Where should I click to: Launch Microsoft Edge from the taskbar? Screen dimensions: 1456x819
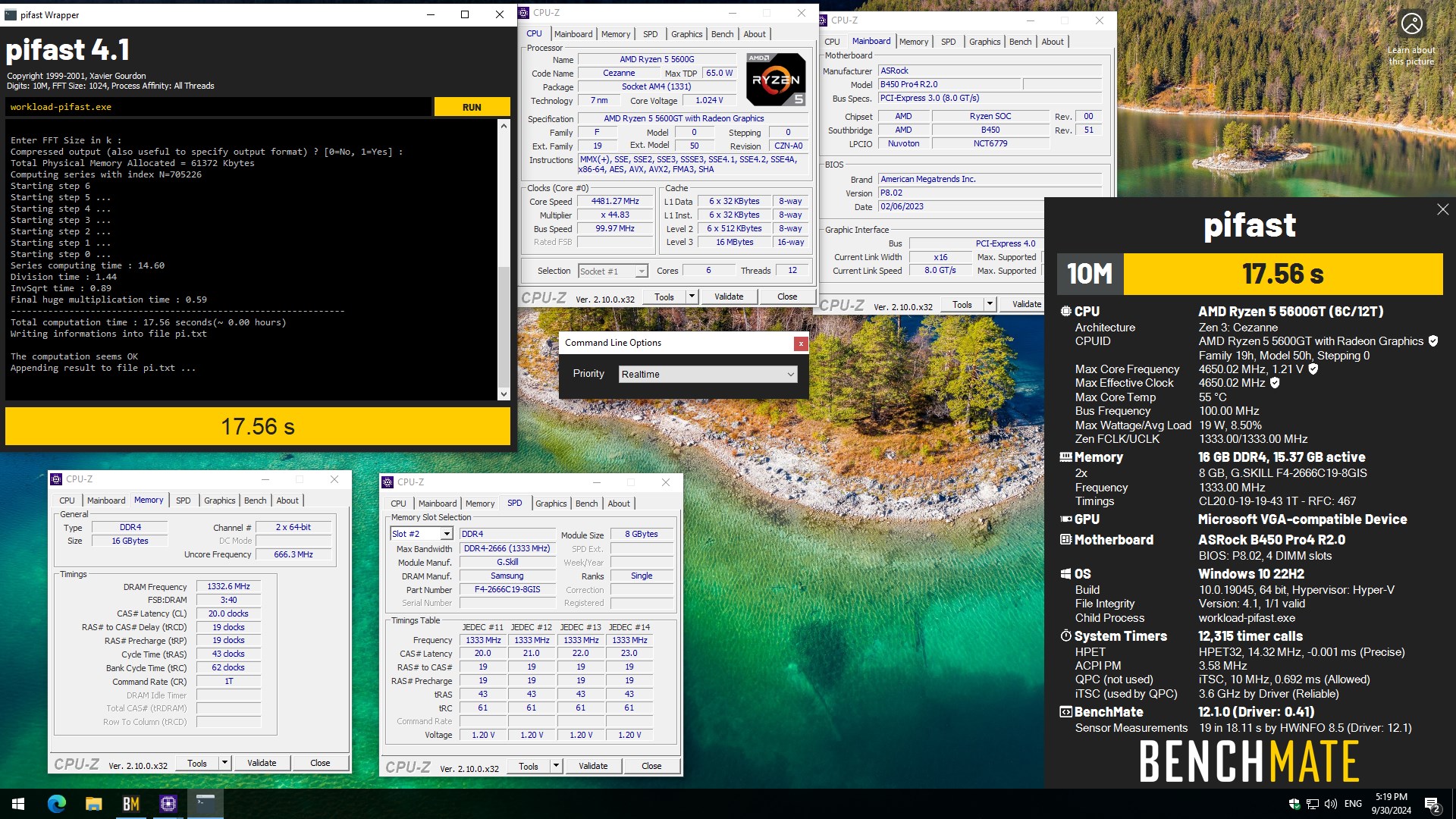(56, 804)
